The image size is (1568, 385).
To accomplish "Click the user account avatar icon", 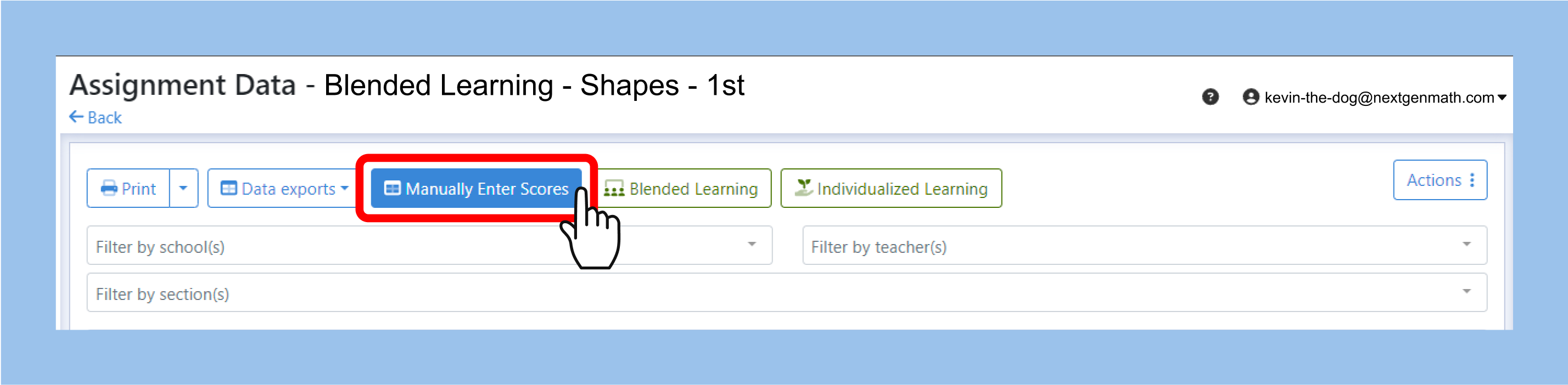I will click(x=1250, y=97).
